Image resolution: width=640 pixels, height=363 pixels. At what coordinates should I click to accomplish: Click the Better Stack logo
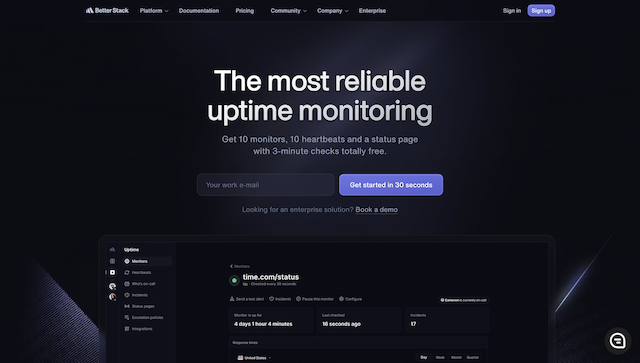pyautogui.click(x=107, y=11)
